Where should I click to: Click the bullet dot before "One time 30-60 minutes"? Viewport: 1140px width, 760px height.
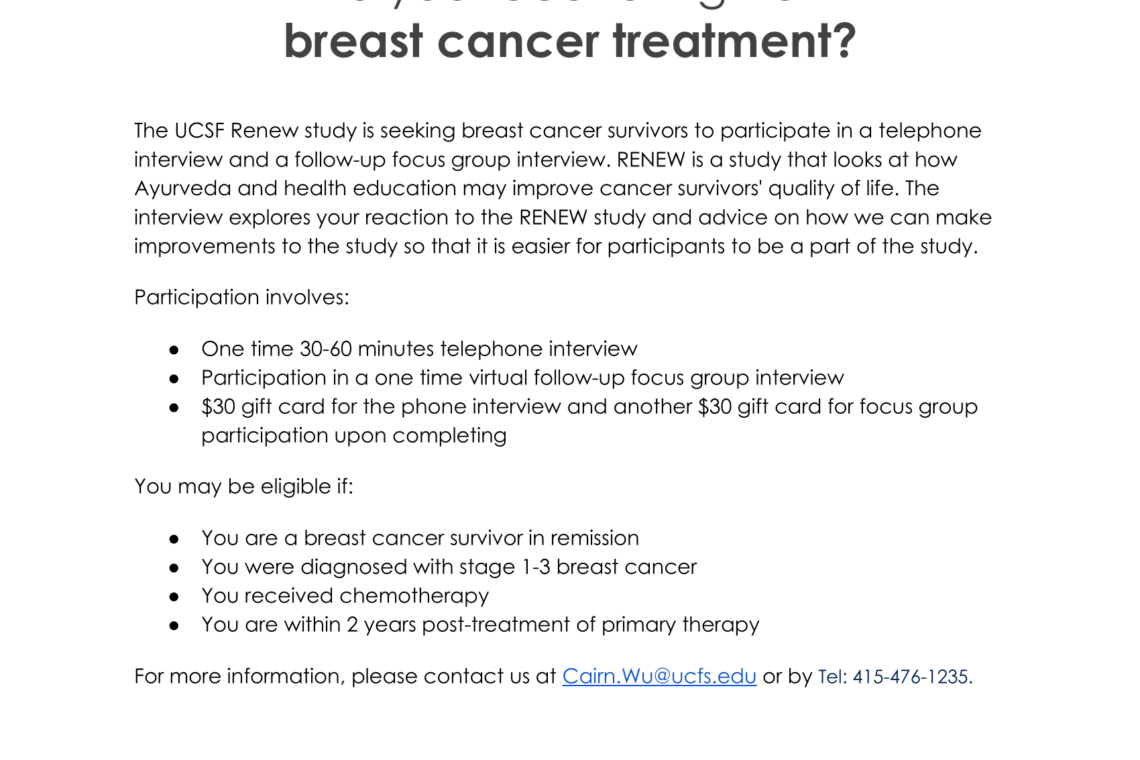[x=174, y=349]
